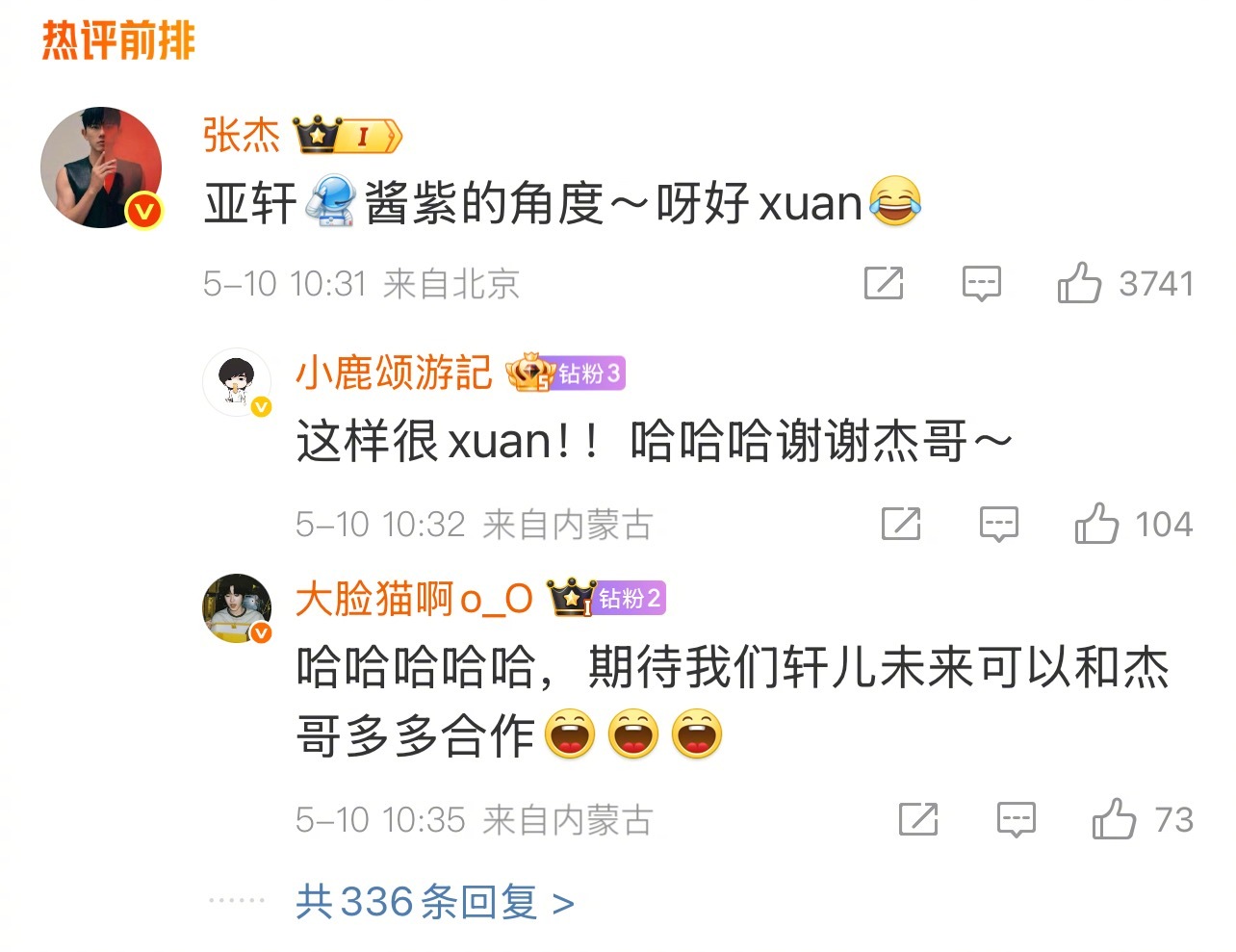
Task: Open reply box on 小鹿颂游記's comment
Action: click(x=999, y=524)
